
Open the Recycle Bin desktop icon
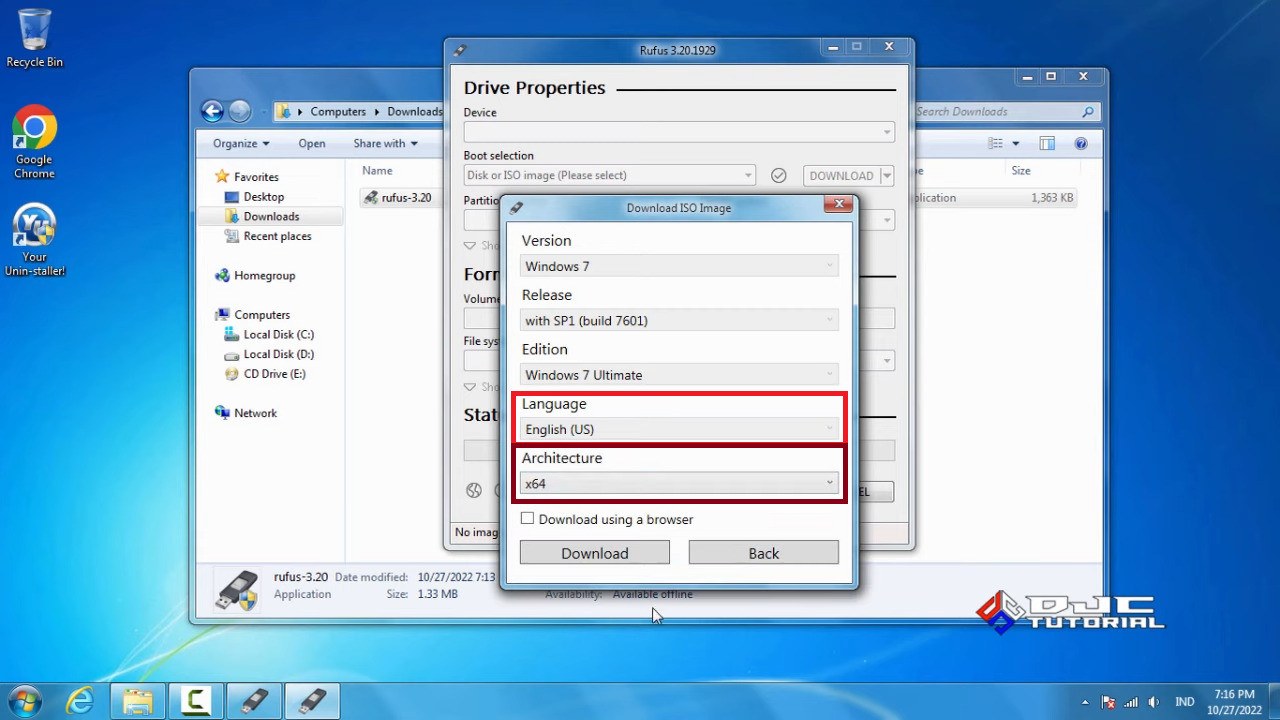click(34, 38)
